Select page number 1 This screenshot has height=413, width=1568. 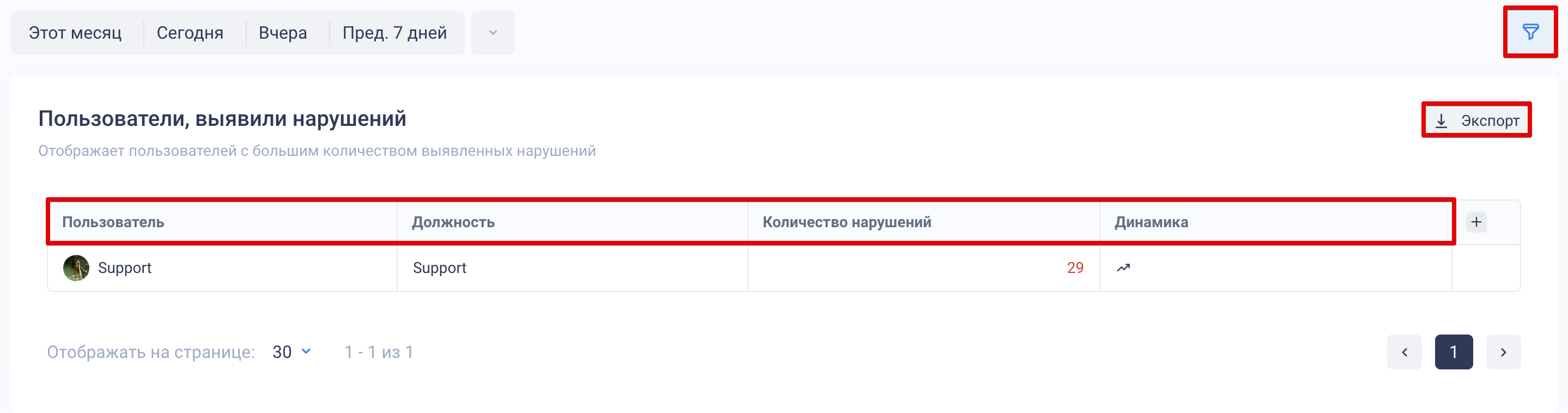pos(1454,351)
